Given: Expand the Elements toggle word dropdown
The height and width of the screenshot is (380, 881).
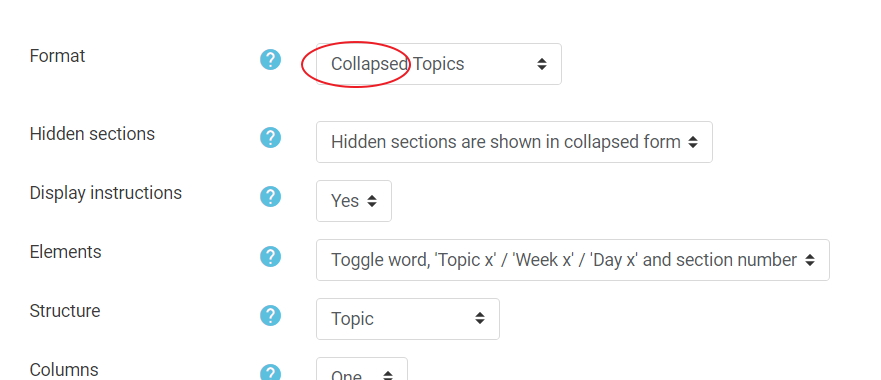Looking at the screenshot, I should [x=573, y=260].
